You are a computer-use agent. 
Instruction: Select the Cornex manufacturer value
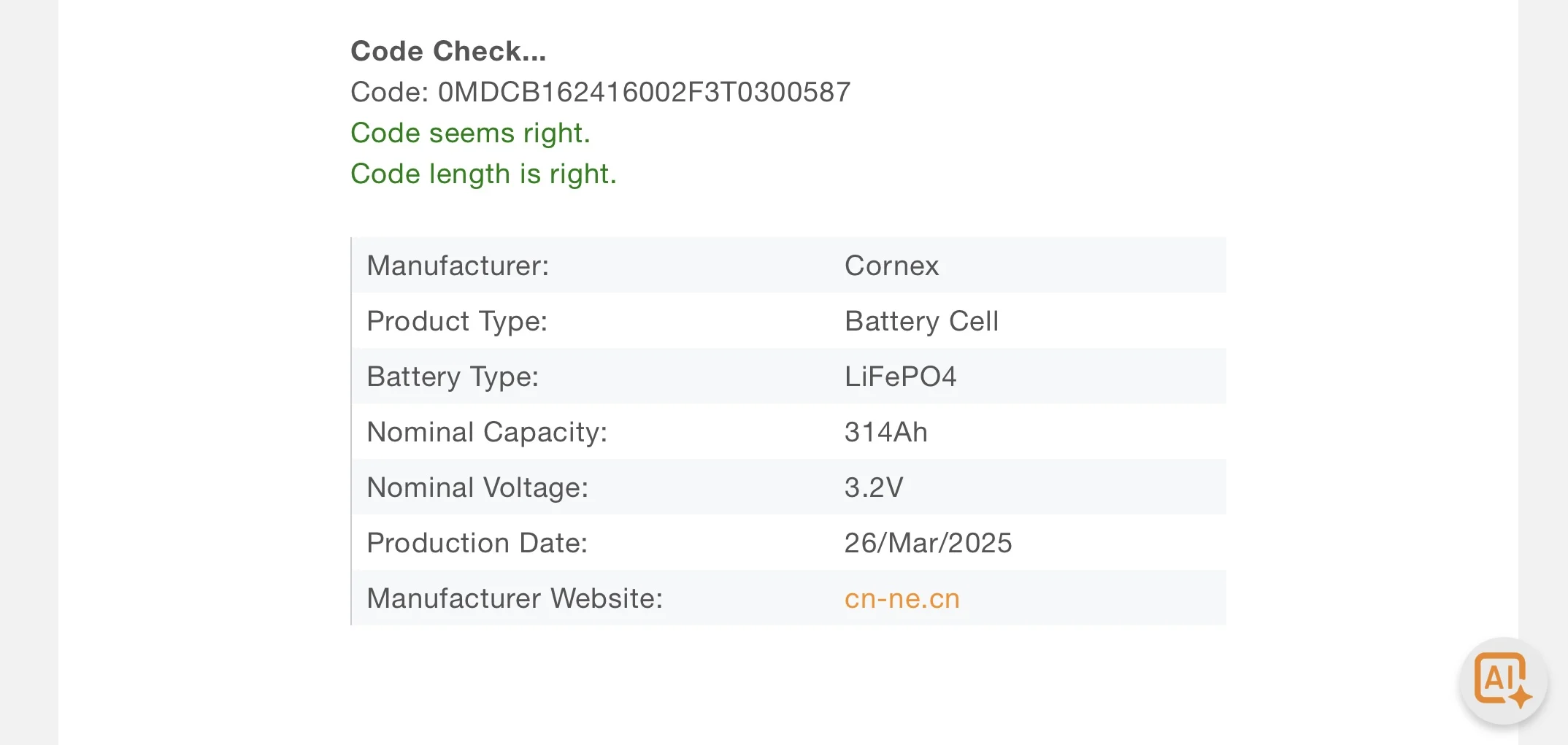point(891,266)
